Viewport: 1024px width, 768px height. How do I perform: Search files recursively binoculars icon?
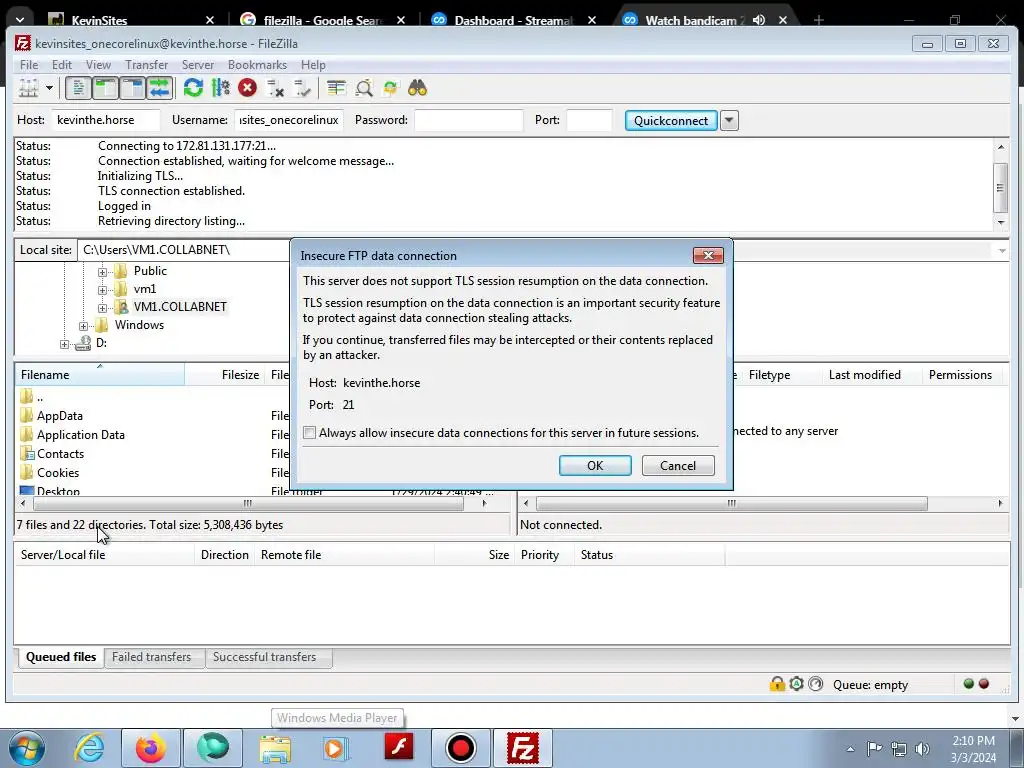[417, 88]
